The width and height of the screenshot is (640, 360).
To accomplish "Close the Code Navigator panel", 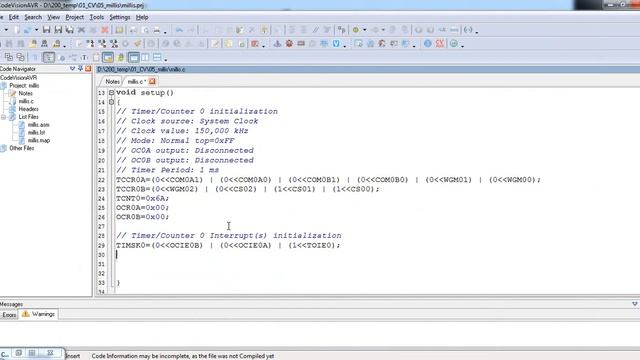I will [x=88, y=69].
